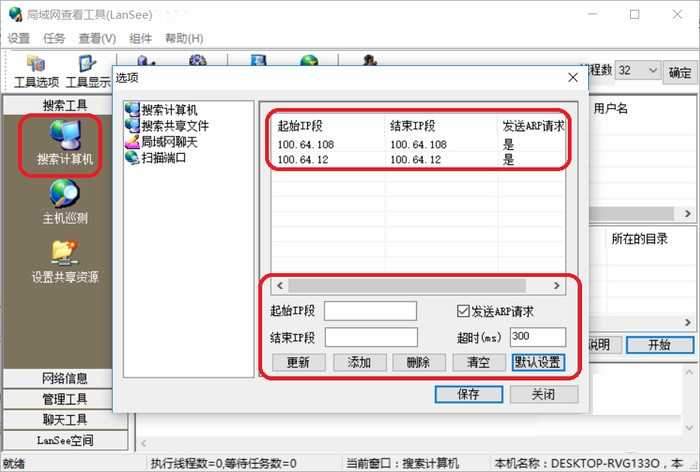Expand the 聊天工具 sidebar section
The width and height of the screenshot is (700, 472).
64,419
